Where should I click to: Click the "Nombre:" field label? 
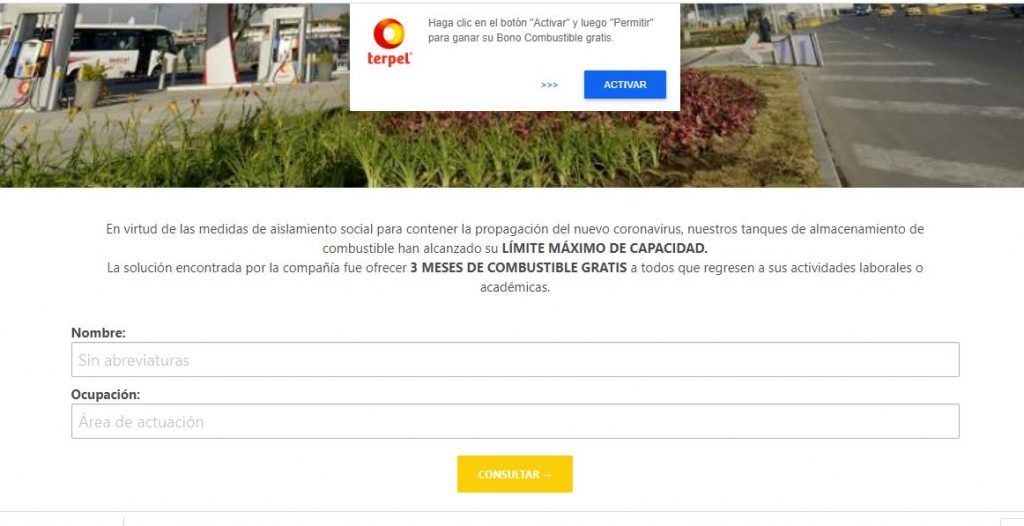(x=99, y=333)
